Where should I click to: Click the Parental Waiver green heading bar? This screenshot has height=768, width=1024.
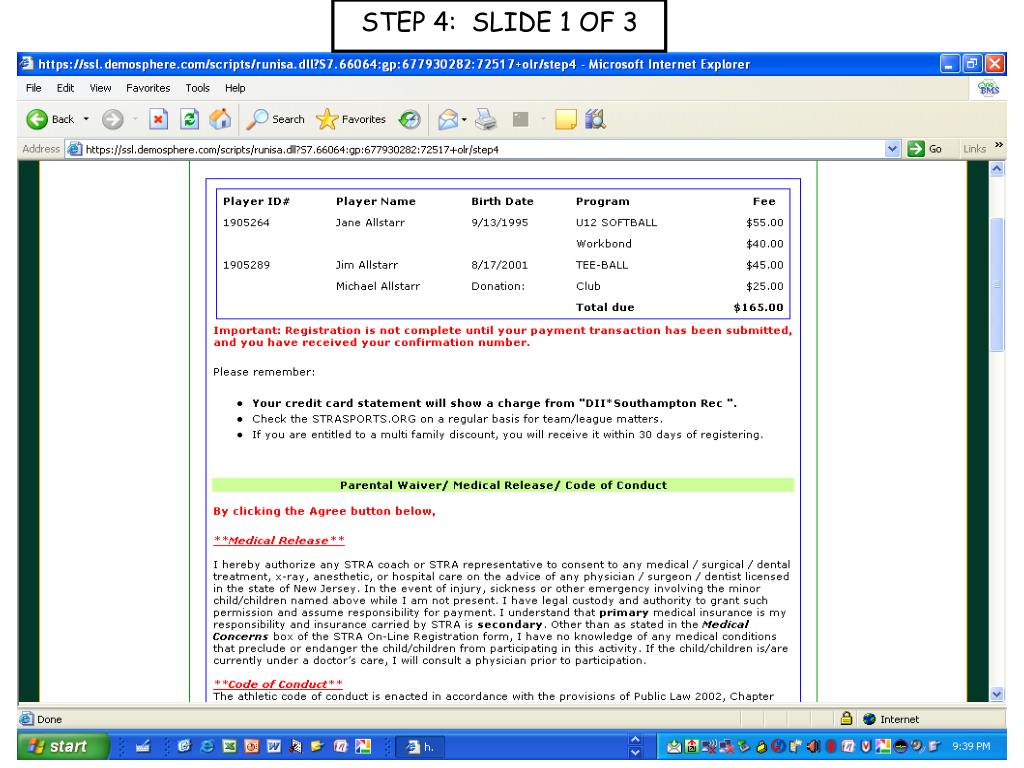[503, 485]
